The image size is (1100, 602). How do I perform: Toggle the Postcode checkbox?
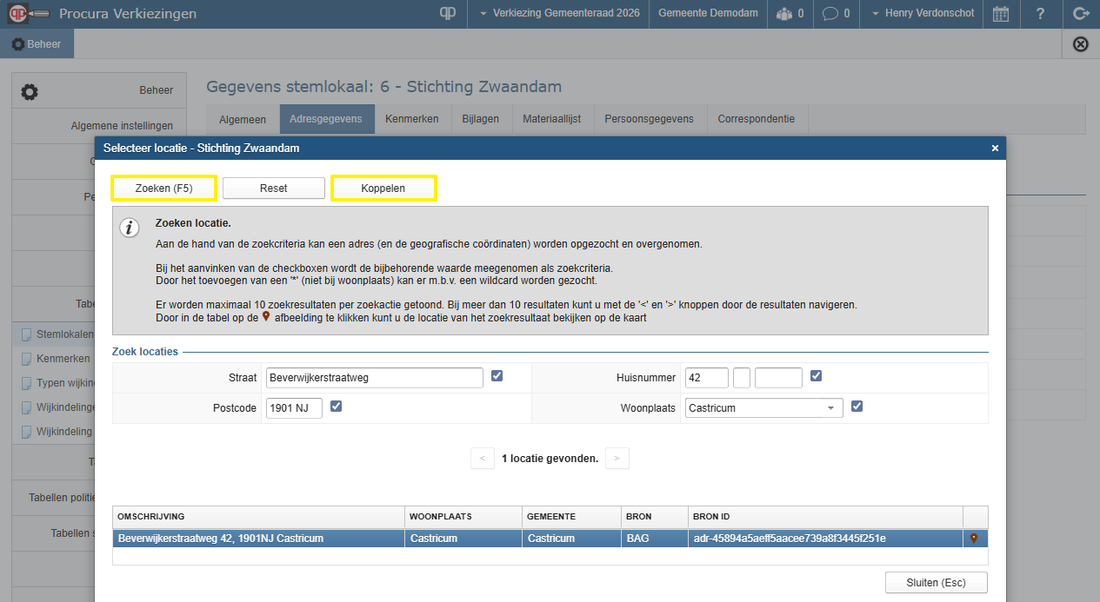click(336, 406)
